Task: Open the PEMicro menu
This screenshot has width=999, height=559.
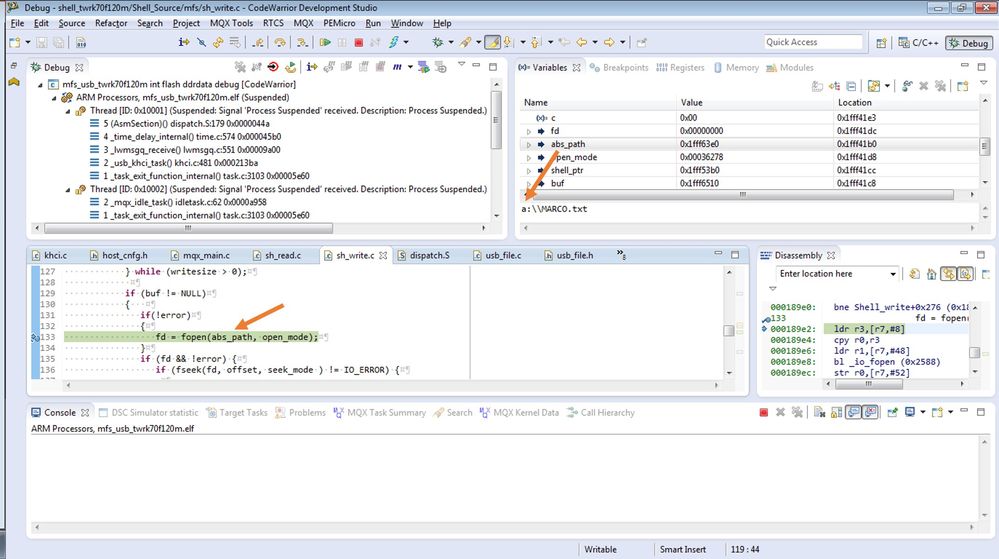Action: click(339, 23)
